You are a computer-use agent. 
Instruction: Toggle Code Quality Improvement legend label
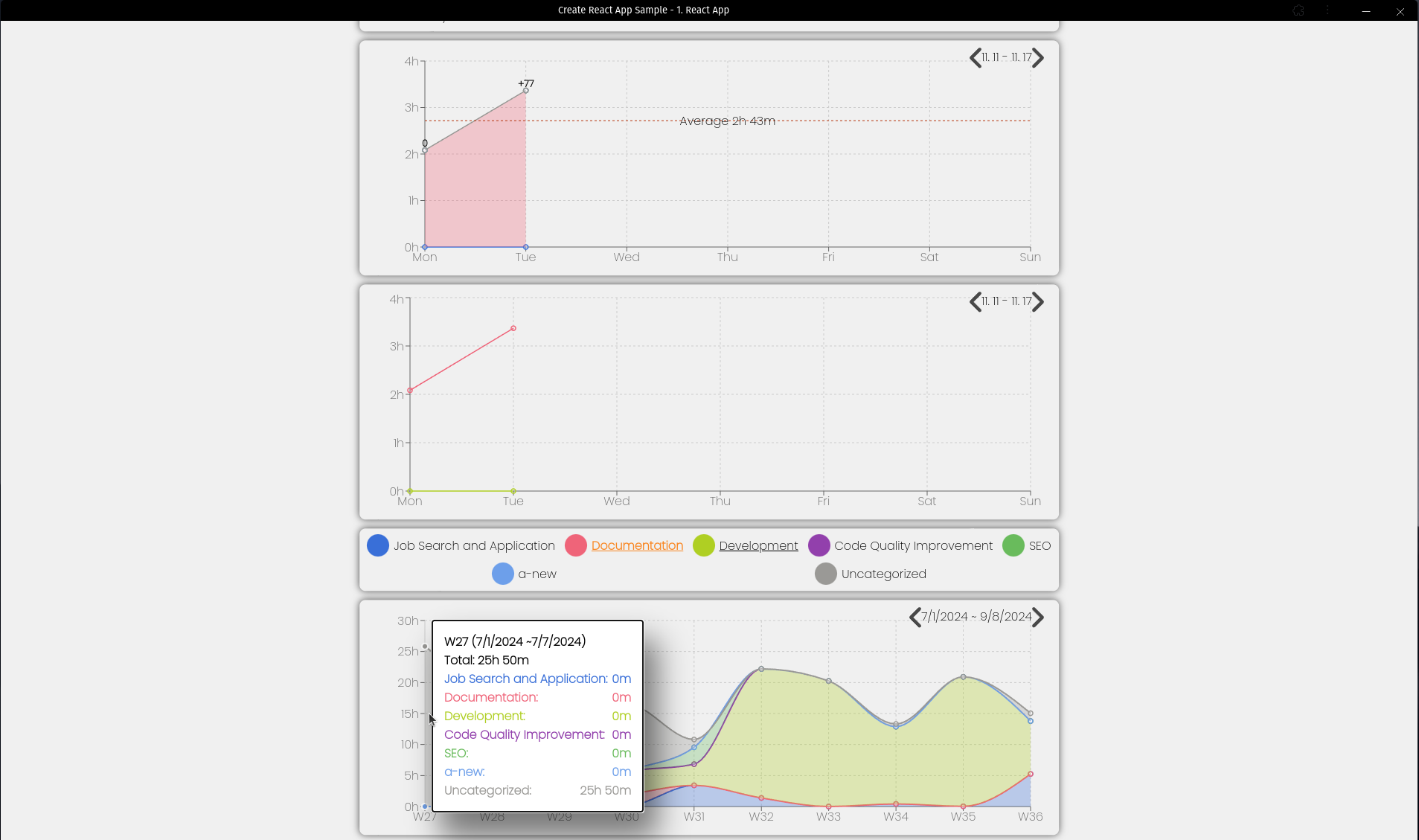(913, 545)
